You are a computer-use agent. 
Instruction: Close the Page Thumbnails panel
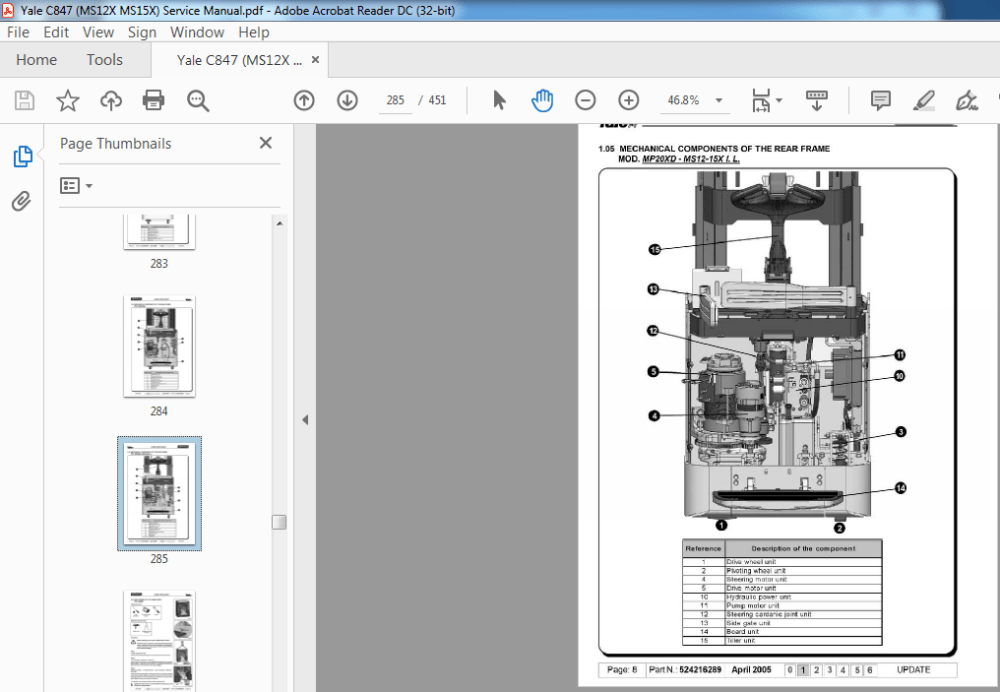pyautogui.click(x=266, y=143)
